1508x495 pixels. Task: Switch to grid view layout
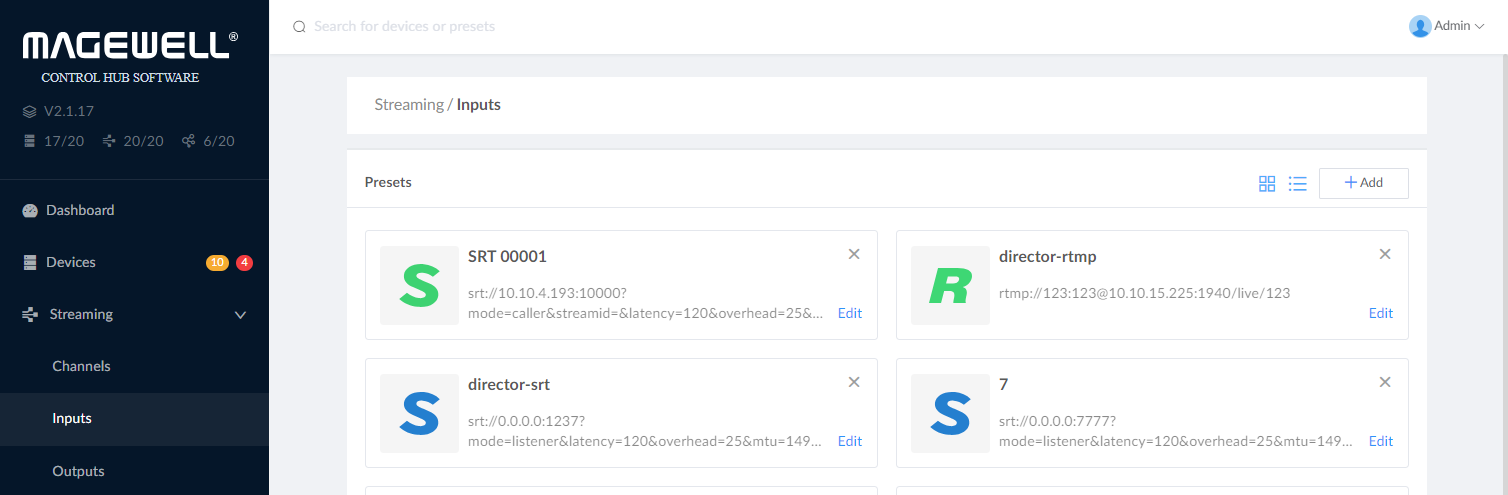[1267, 184]
